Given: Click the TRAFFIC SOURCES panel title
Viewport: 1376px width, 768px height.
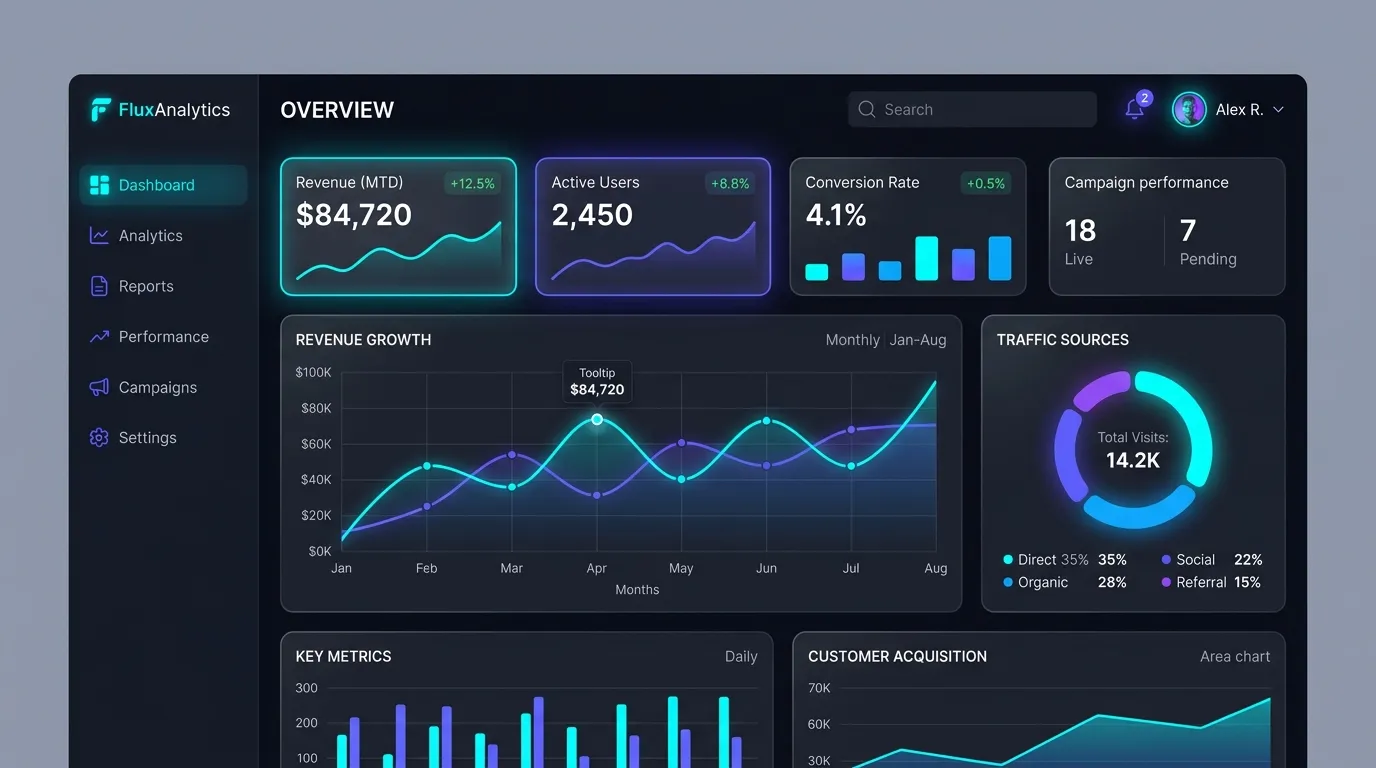Looking at the screenshot, I should (x=1063, y=340).
